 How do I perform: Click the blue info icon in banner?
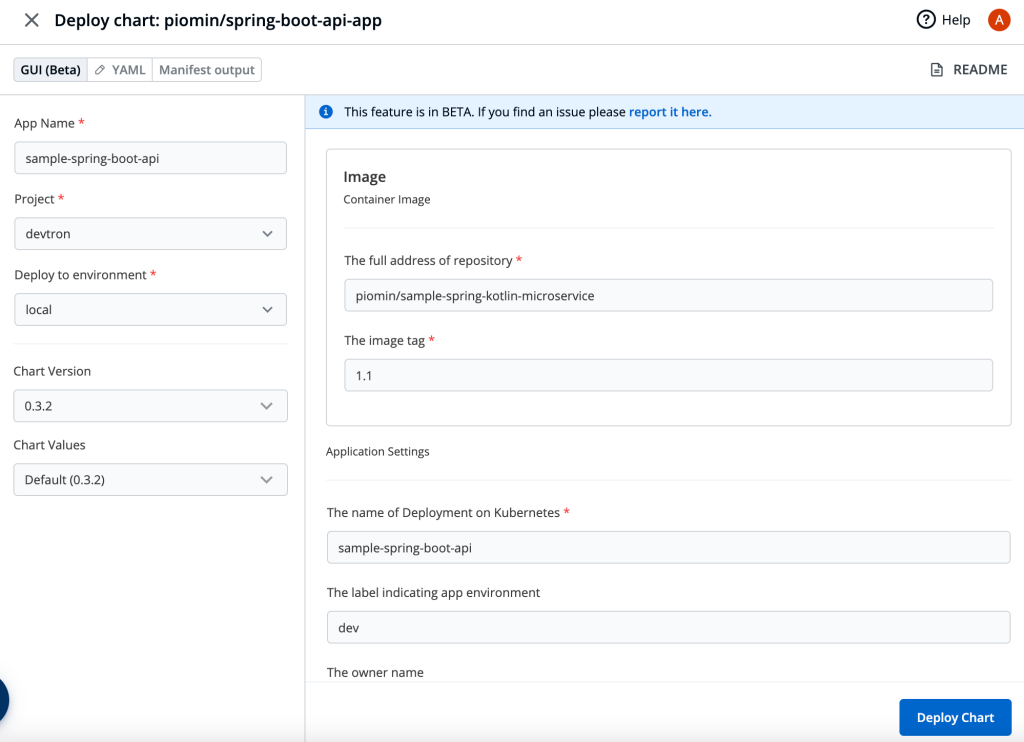click(326, 112)
